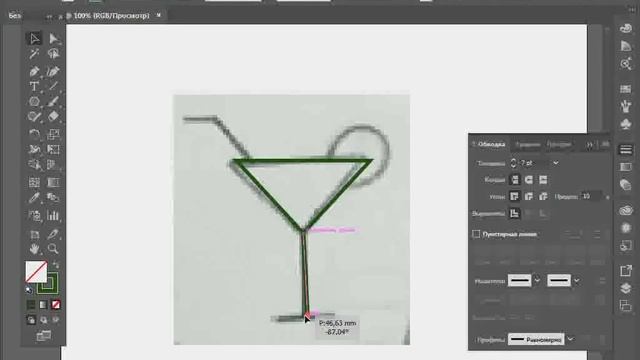Switch to Draw Normal mode
The height and width of the screenshot is (360, 640).
point(31,320)
